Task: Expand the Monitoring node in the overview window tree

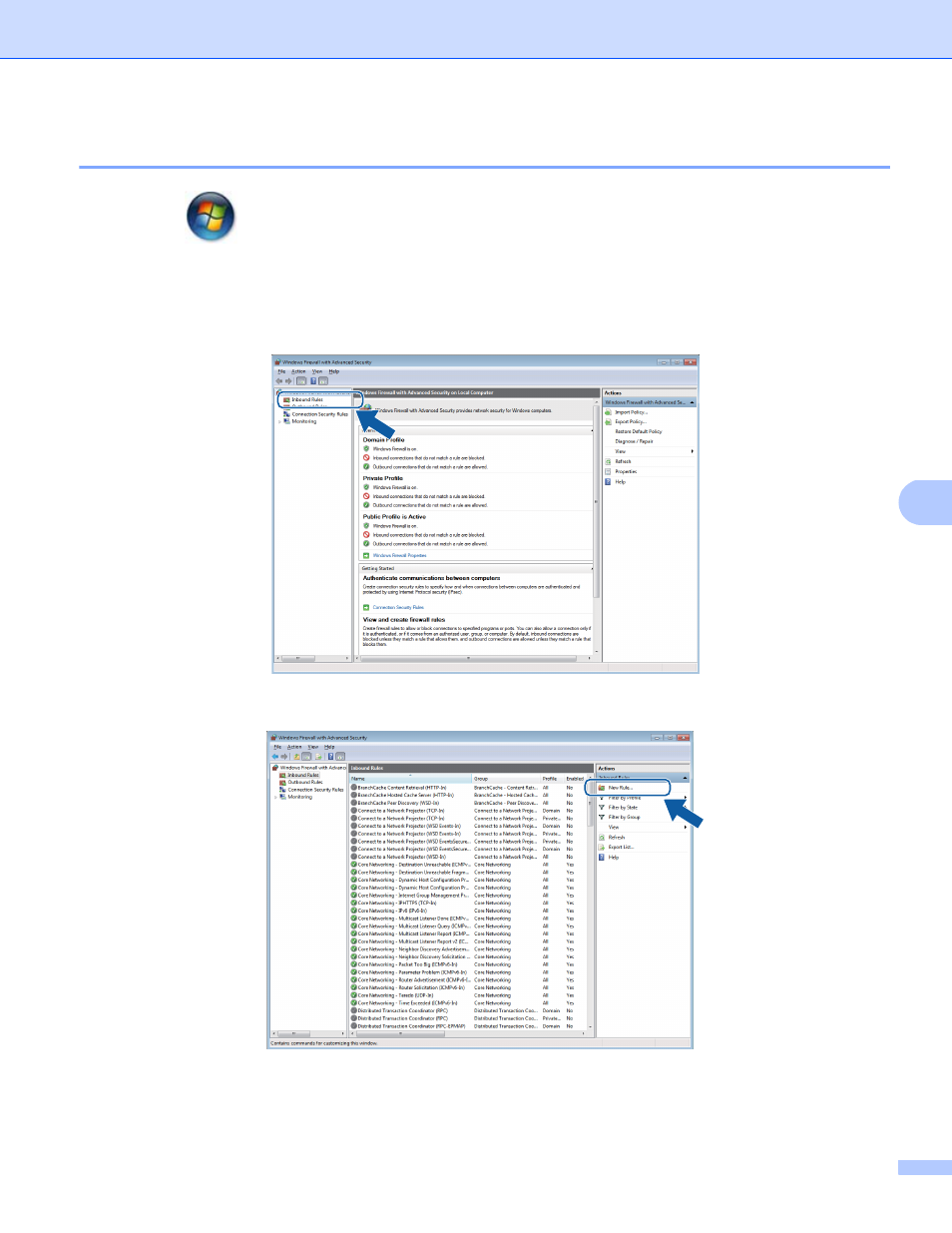Action: pos(279,421)
